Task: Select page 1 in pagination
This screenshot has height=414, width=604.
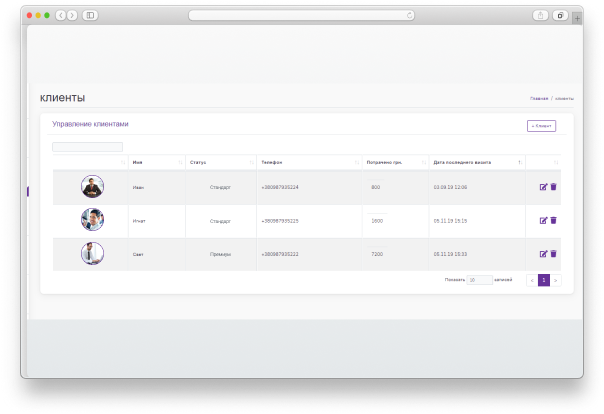Action: 543,280
